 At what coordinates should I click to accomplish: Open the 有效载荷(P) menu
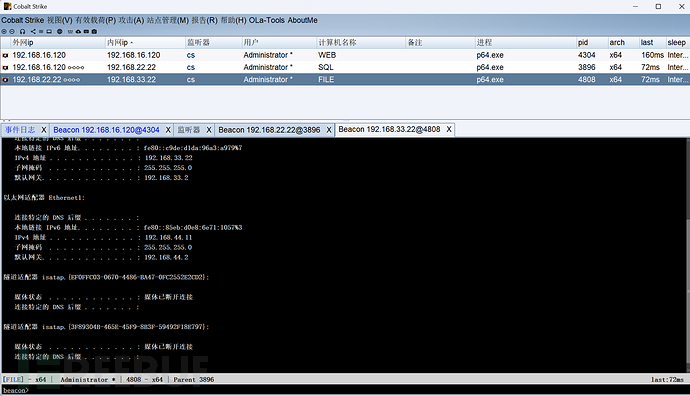click(95, 20)
